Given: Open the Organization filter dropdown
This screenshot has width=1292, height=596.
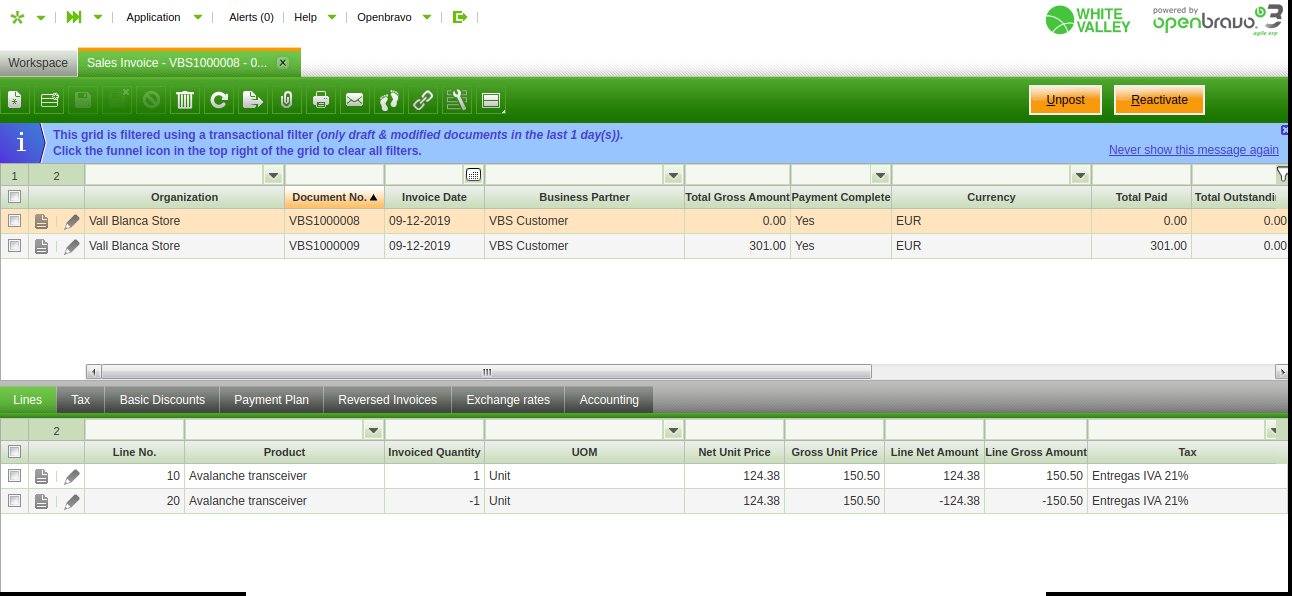Looking at the screenshot, I should pyautogui.click(x=273, y=175).
